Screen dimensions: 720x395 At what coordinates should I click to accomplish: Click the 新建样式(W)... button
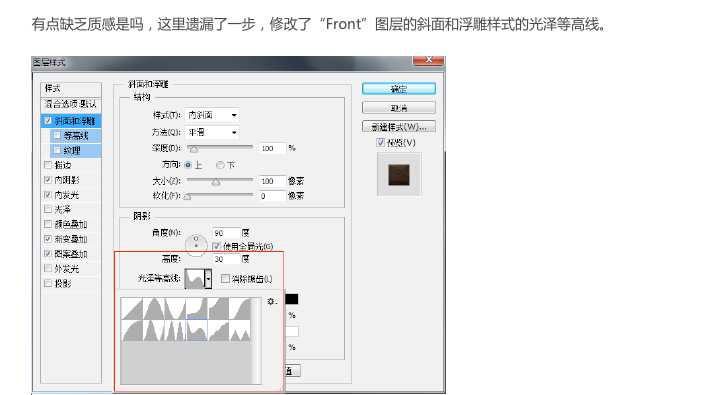tap(399, 127)
